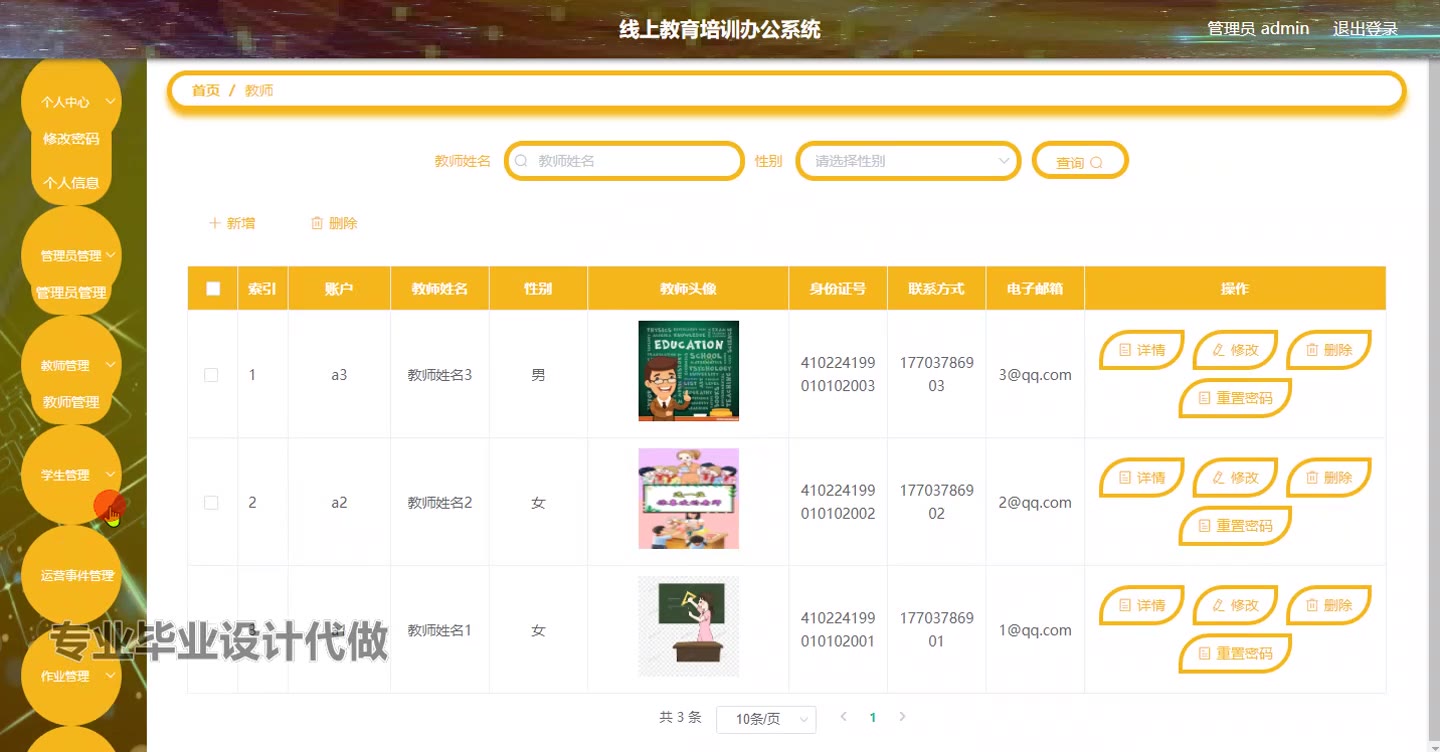
Task: Click the trash icon beside the toolbar 删除 label
Action: tap(317, 223)
